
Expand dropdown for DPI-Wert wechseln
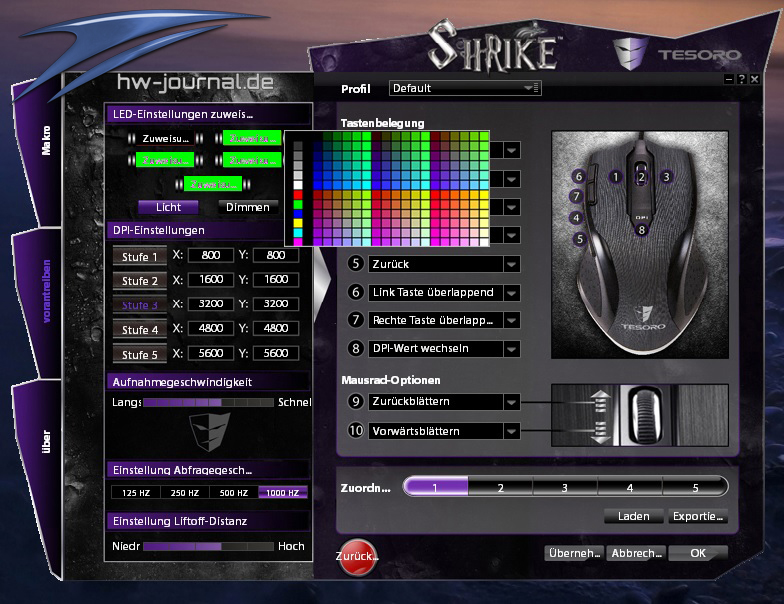512,348
